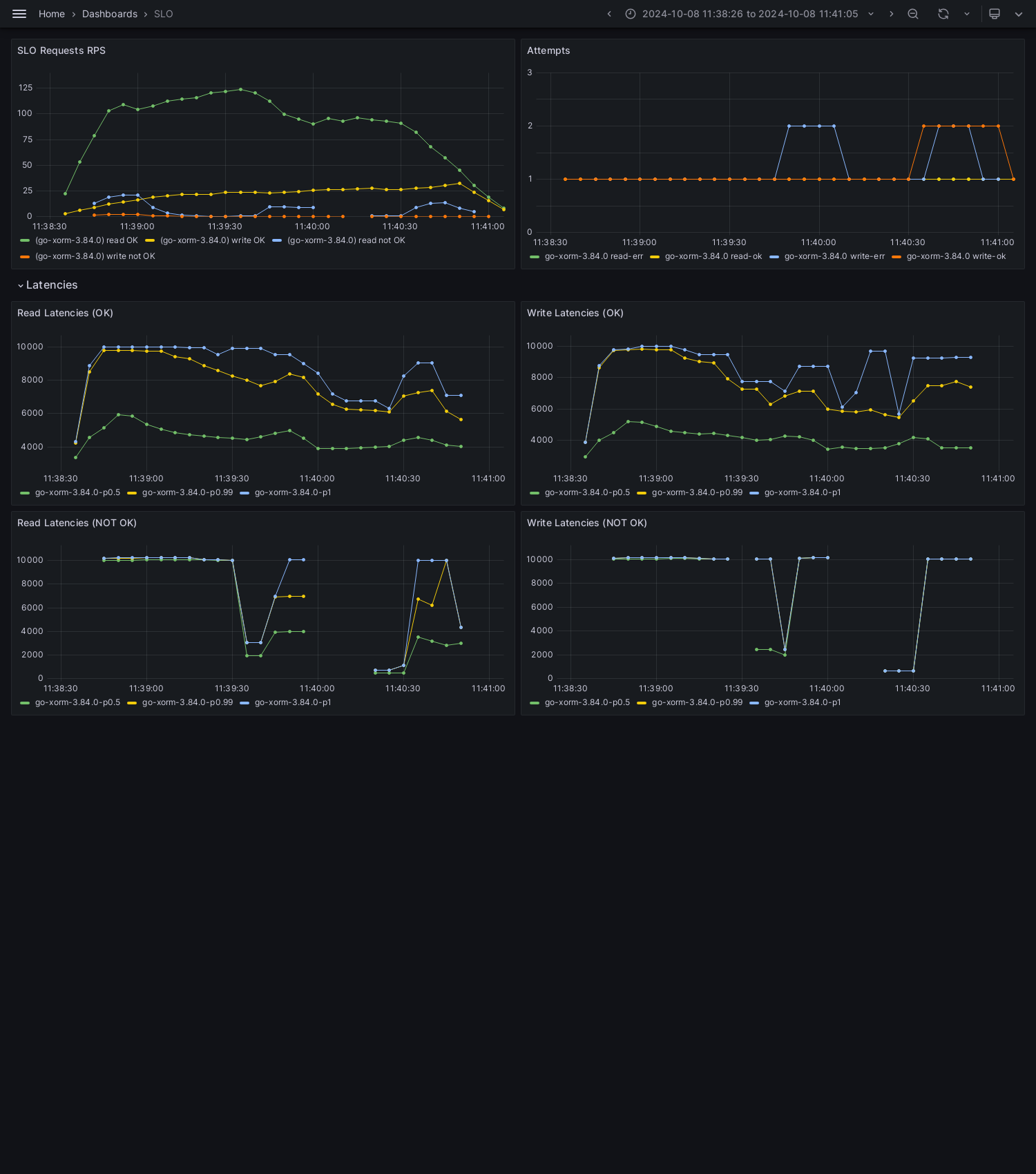The height and width of the screenshot is (1174, 1036).
Task: Open Dashboards breadcrumb link
Action: (x=110, y=14)
